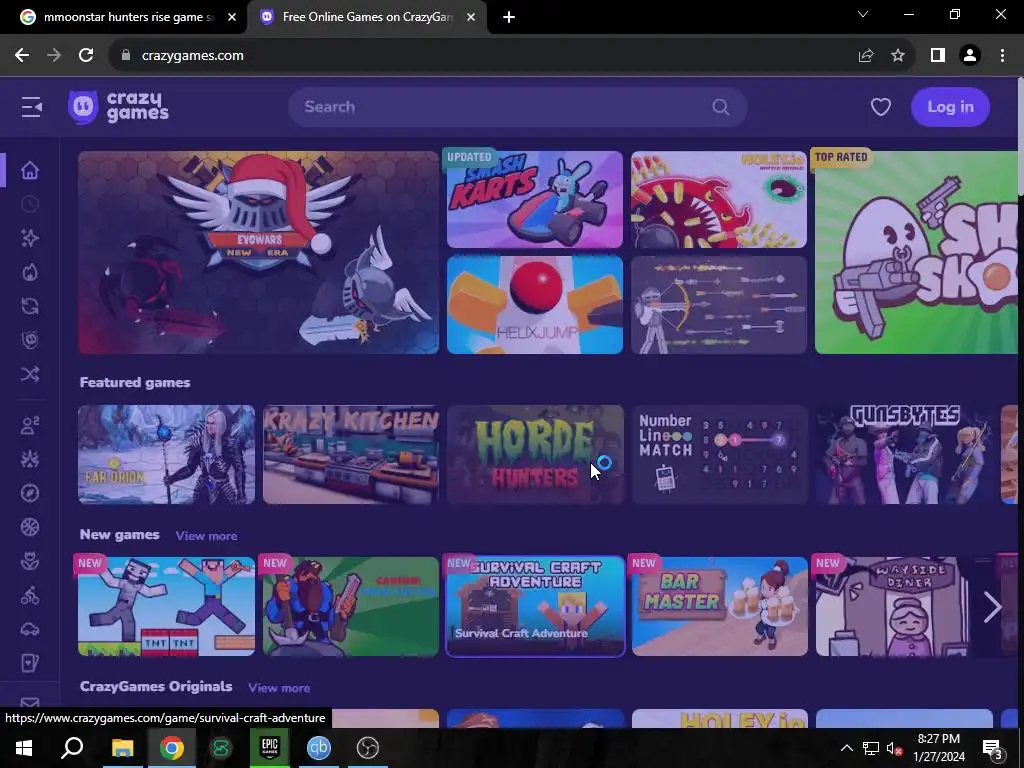Open OBS Studio from taskbar

click(x=368, y=748)
